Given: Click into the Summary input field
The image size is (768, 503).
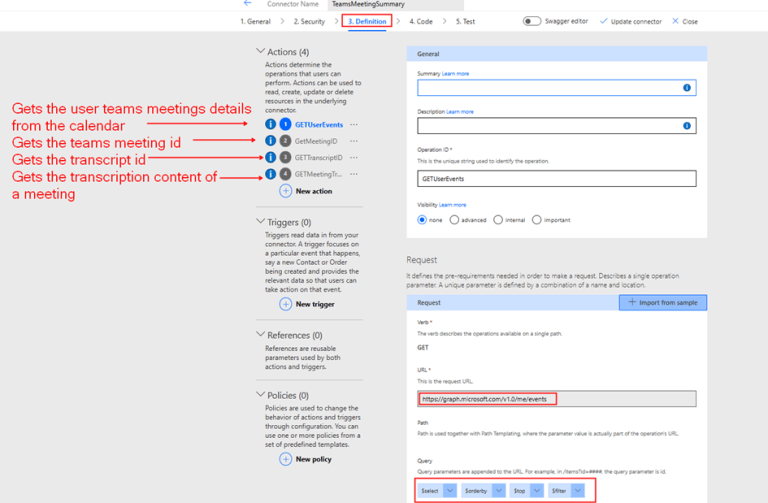Looking at the screenshot, I should (556, 88).
